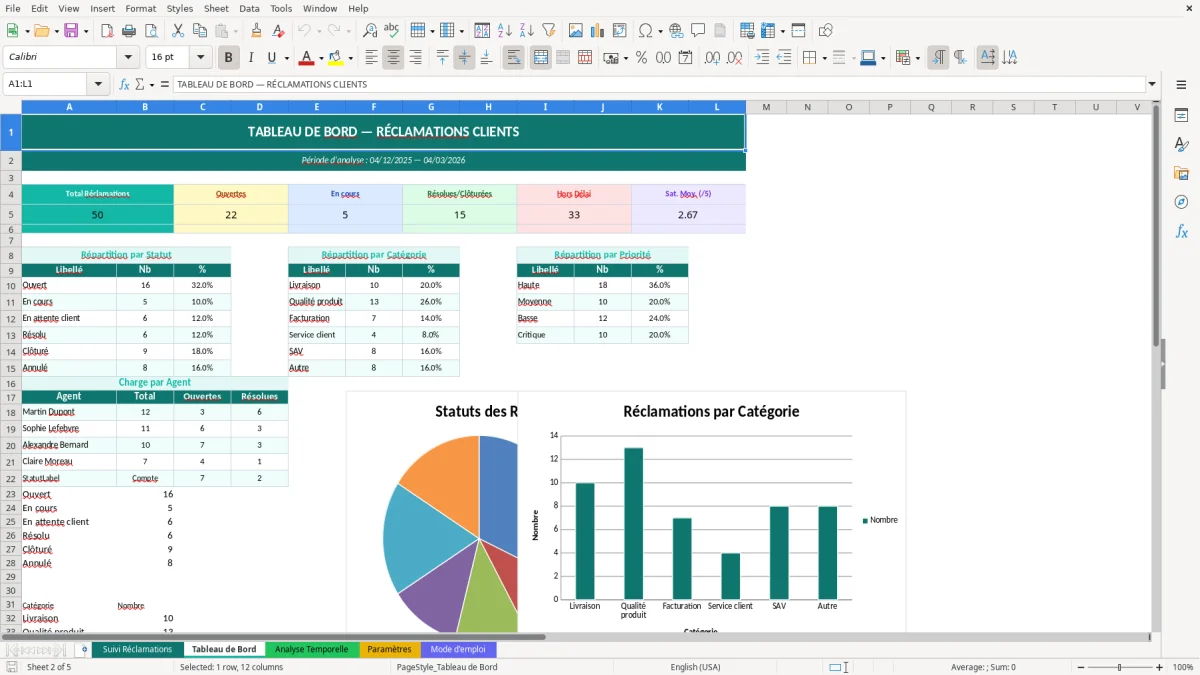Click the Copy icon
Viewport: 1200px width, 675px height.
point(200,31)
